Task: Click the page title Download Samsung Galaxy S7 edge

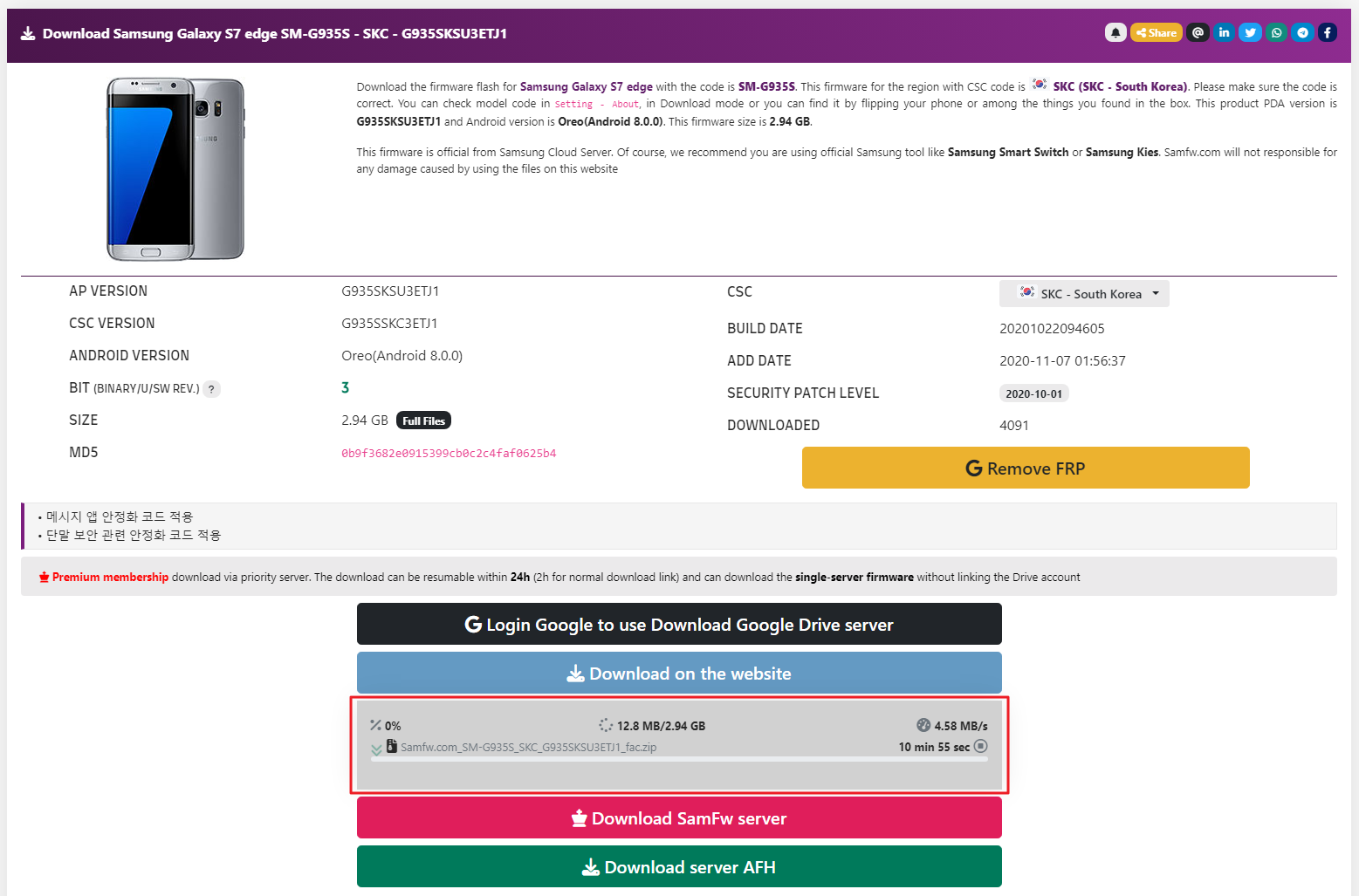Action: tap(275, 33)
